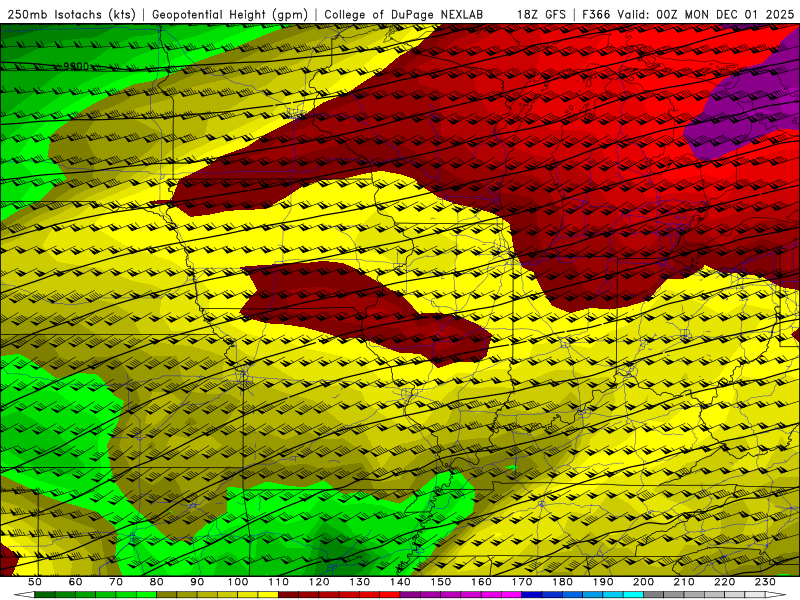Click the '200' value on the color scale
800x600 pixels.
pos(643,582)
